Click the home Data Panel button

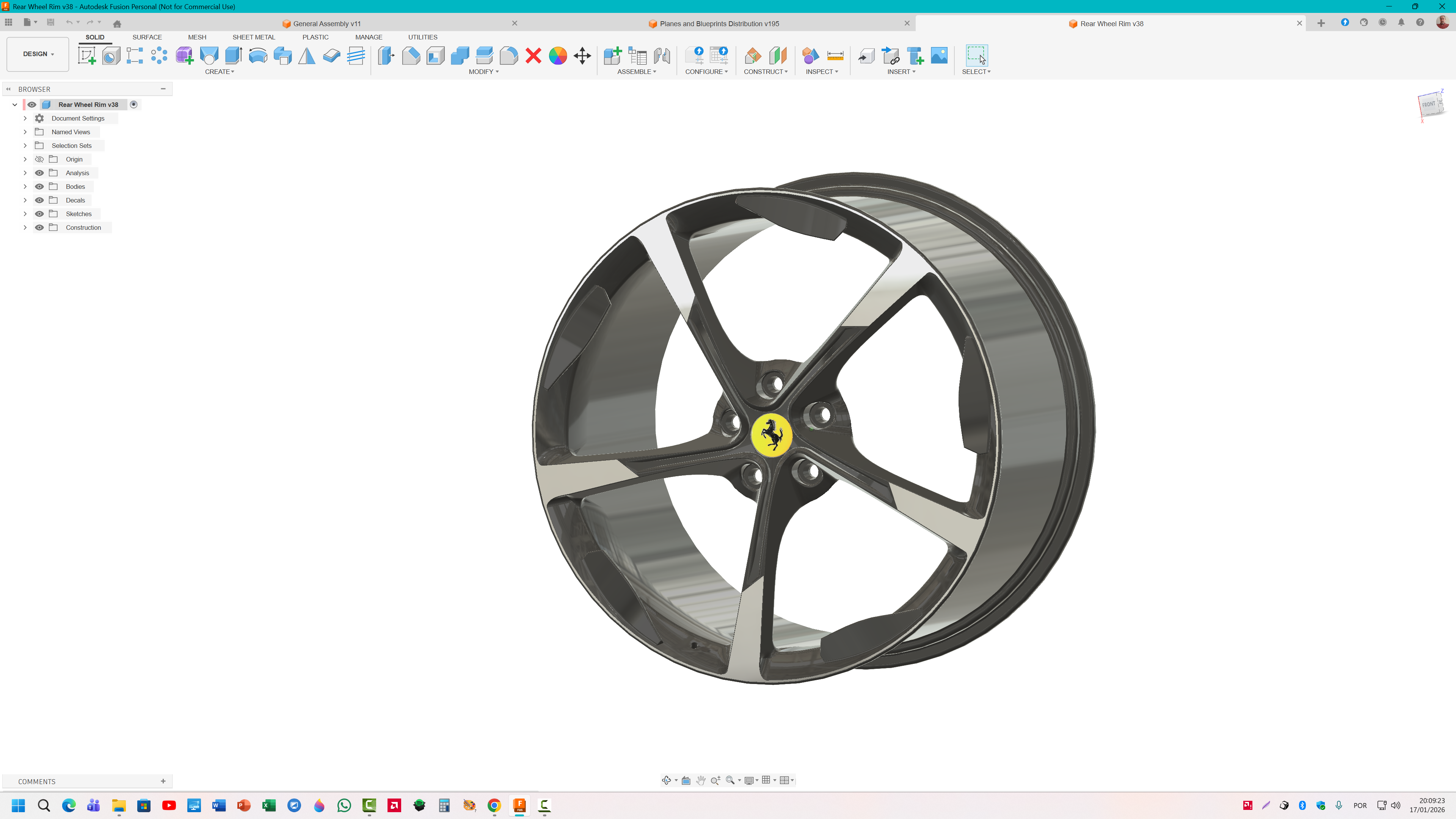tap(117, 24)
